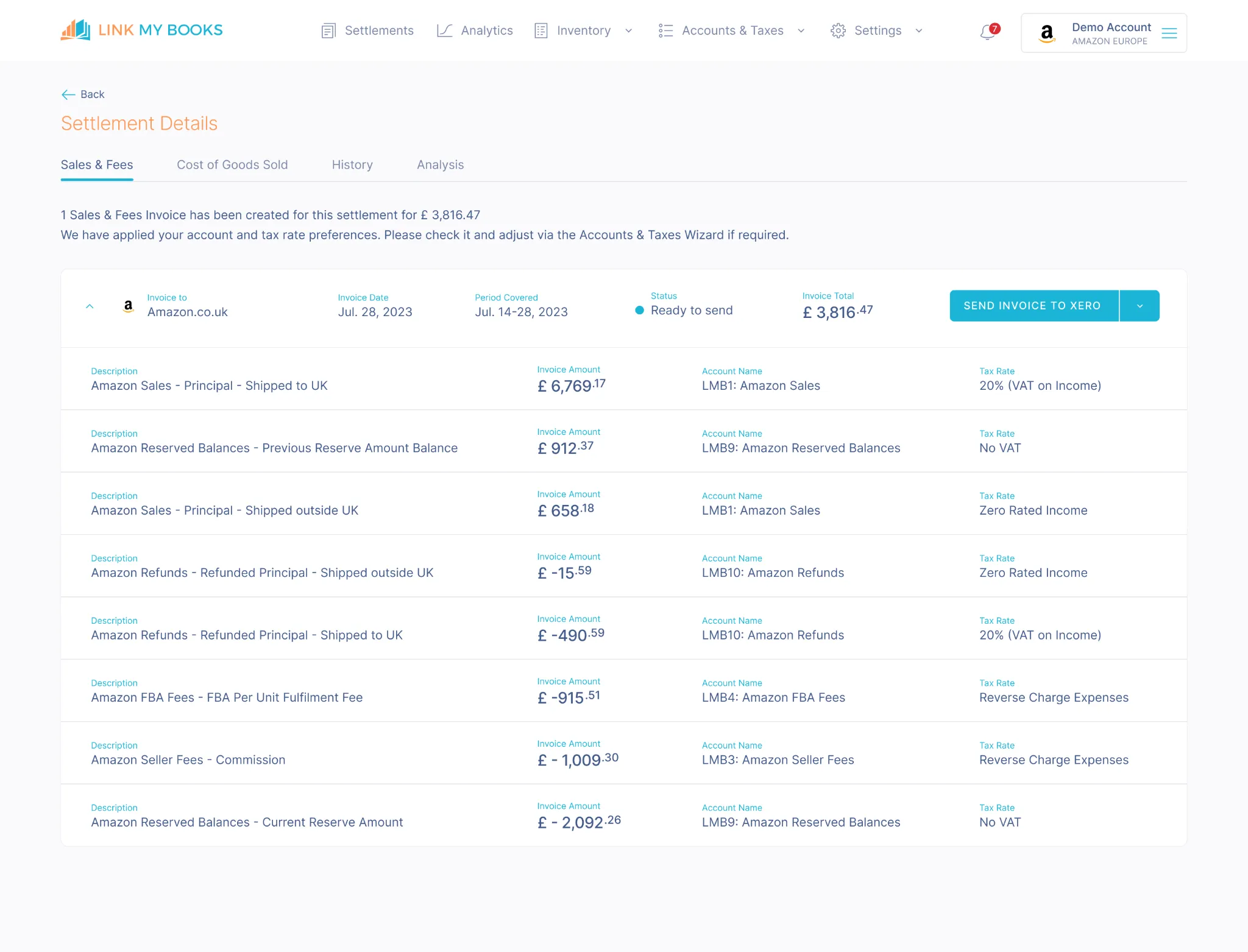Screen dimensions: 1248x952
Task: Click the Settings gear icon
Action: (x=838, y=30)
